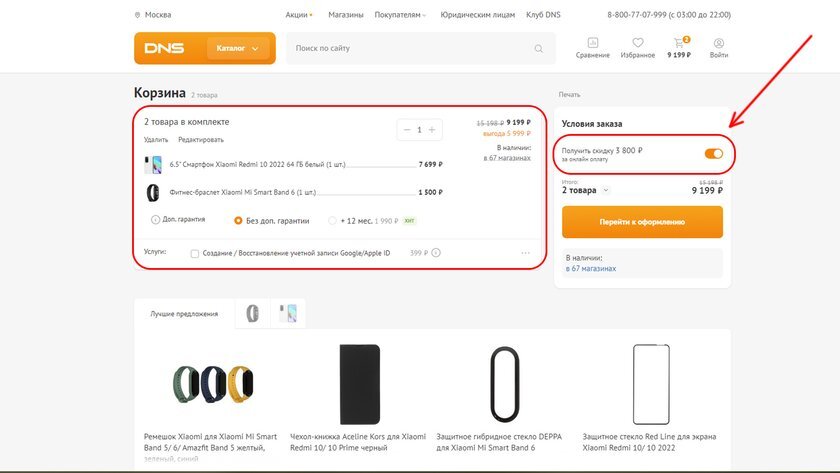Select the +12 мес. warranty radio option

coord(332,221)
